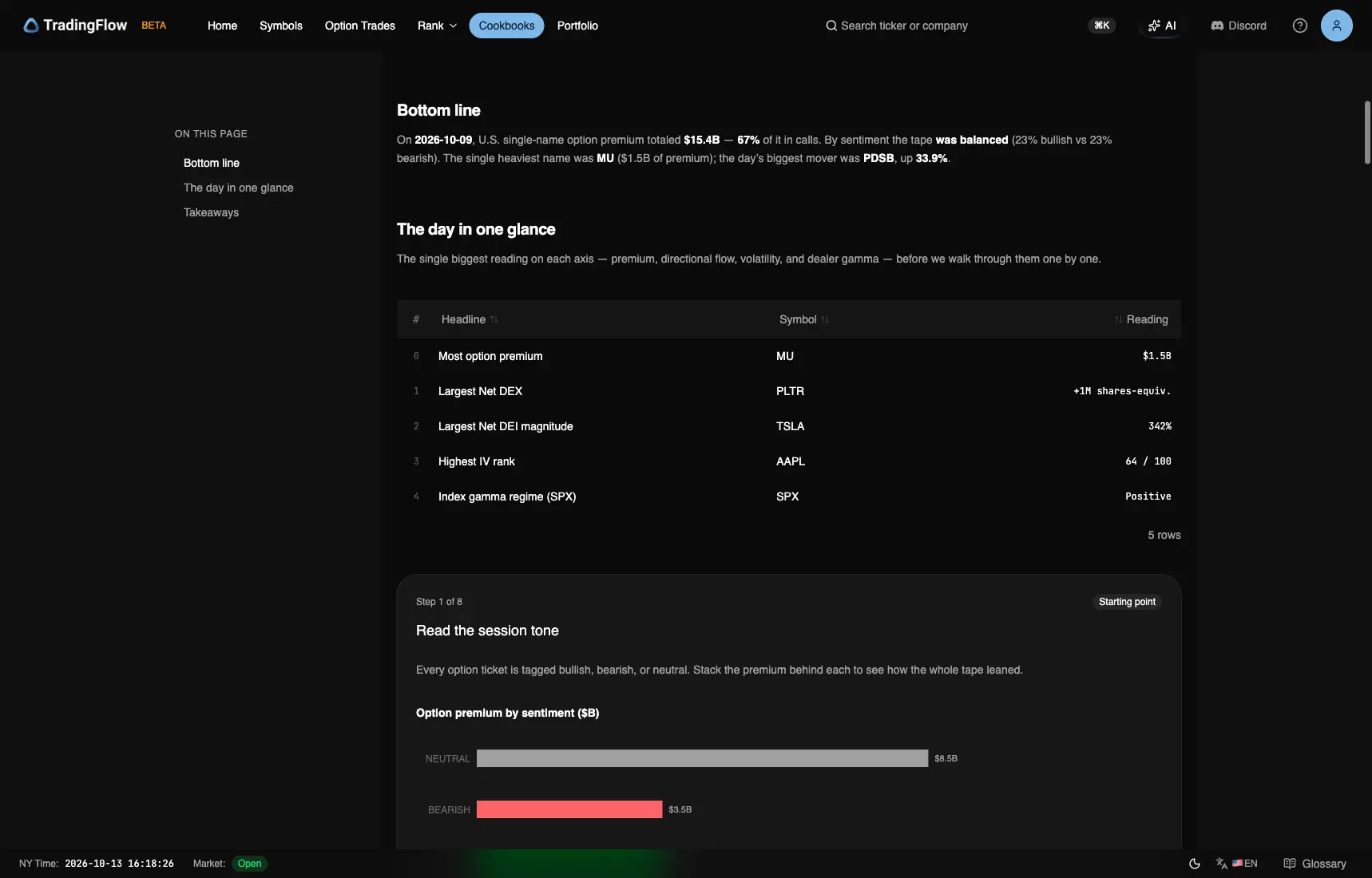Open the Portfolio page
Image resolution: width=1372 pixels, height=878 pixels.
click(x=577, y=26)
